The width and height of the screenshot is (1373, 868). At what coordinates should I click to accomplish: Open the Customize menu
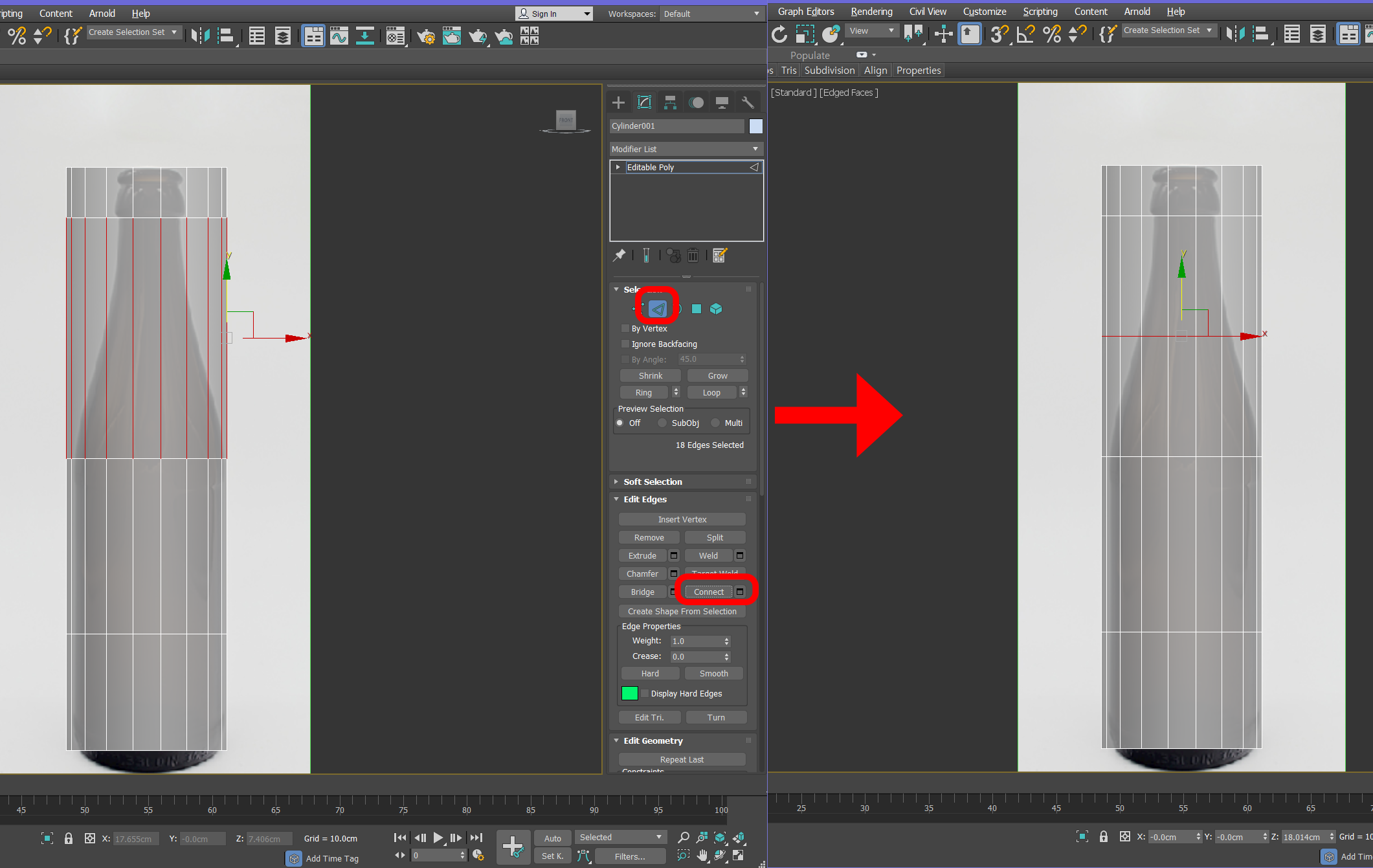[x=984, y=12]
